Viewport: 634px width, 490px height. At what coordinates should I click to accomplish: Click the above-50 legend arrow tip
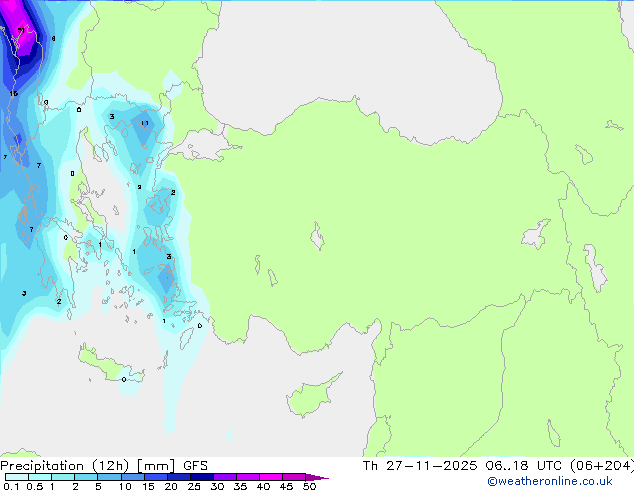(x=317, y=477)
